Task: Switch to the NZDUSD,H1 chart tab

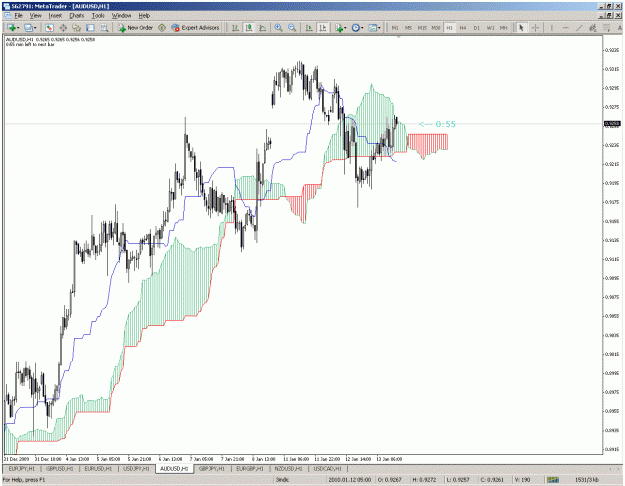Action: coord(288,468)
